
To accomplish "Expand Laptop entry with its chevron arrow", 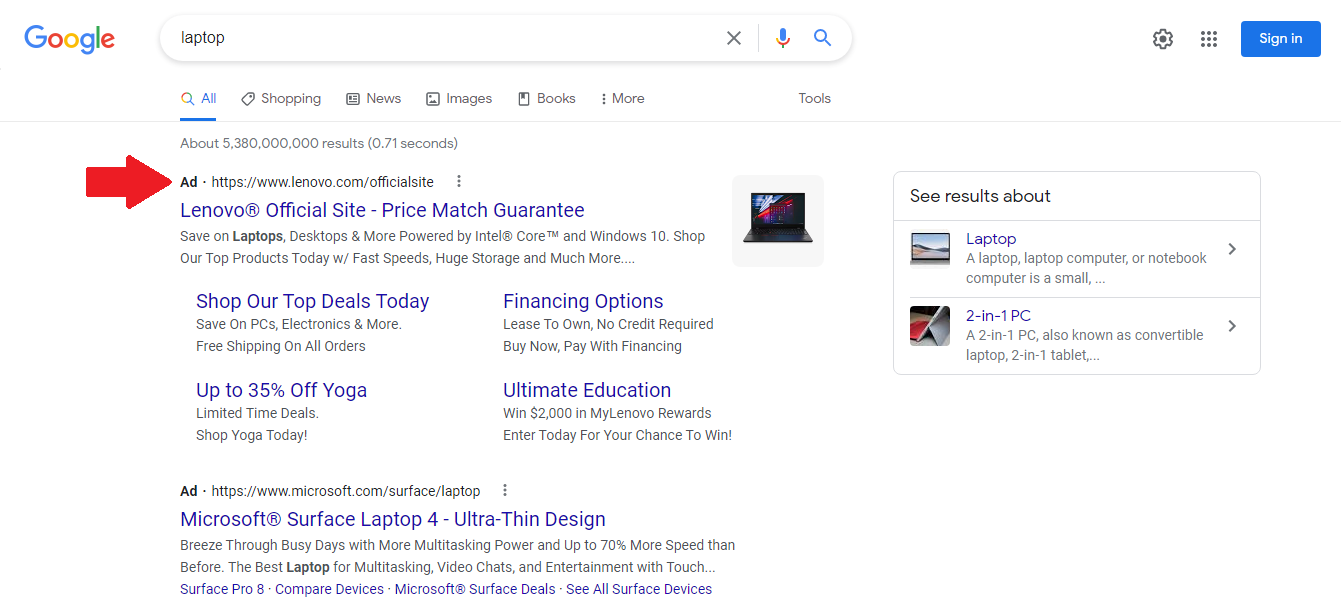I will [x=1232, y=249].
